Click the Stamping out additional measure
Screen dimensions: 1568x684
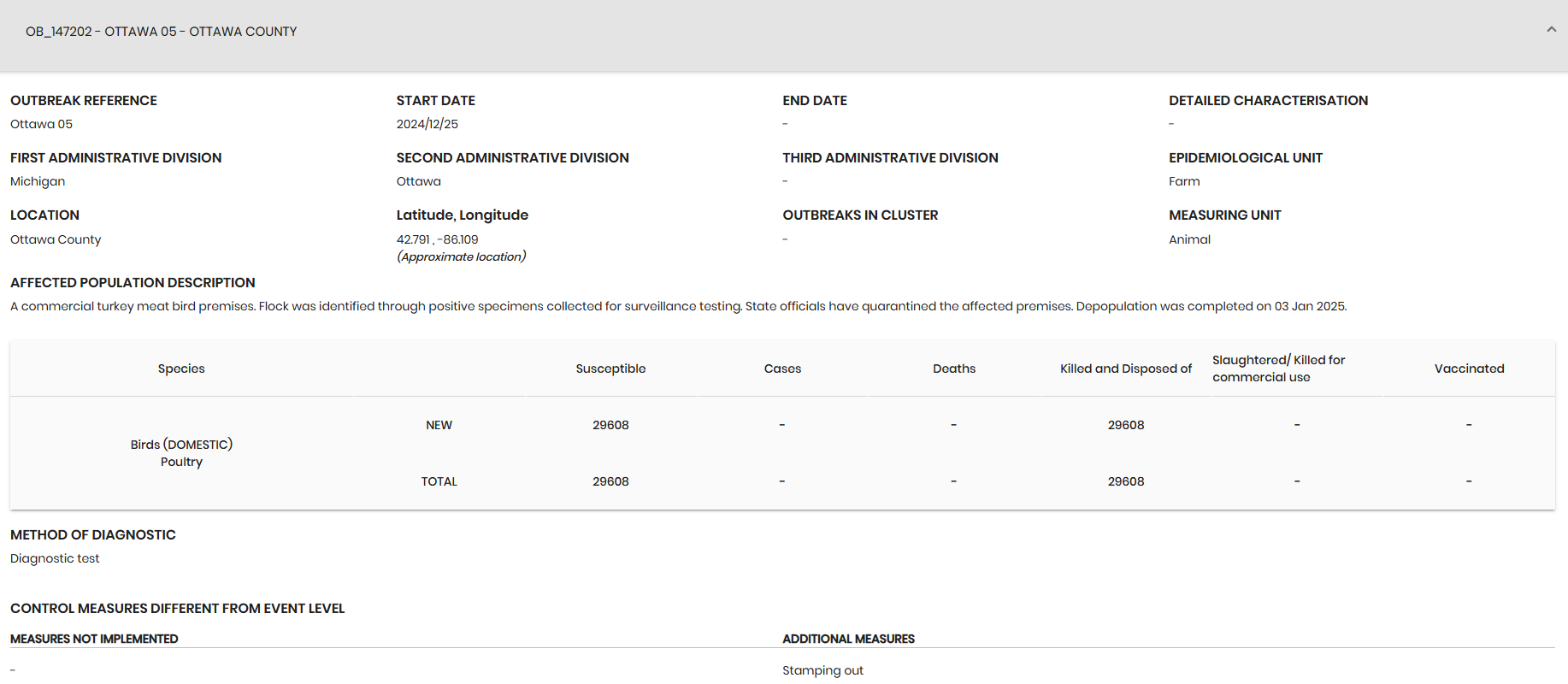(x=822, y=670)
